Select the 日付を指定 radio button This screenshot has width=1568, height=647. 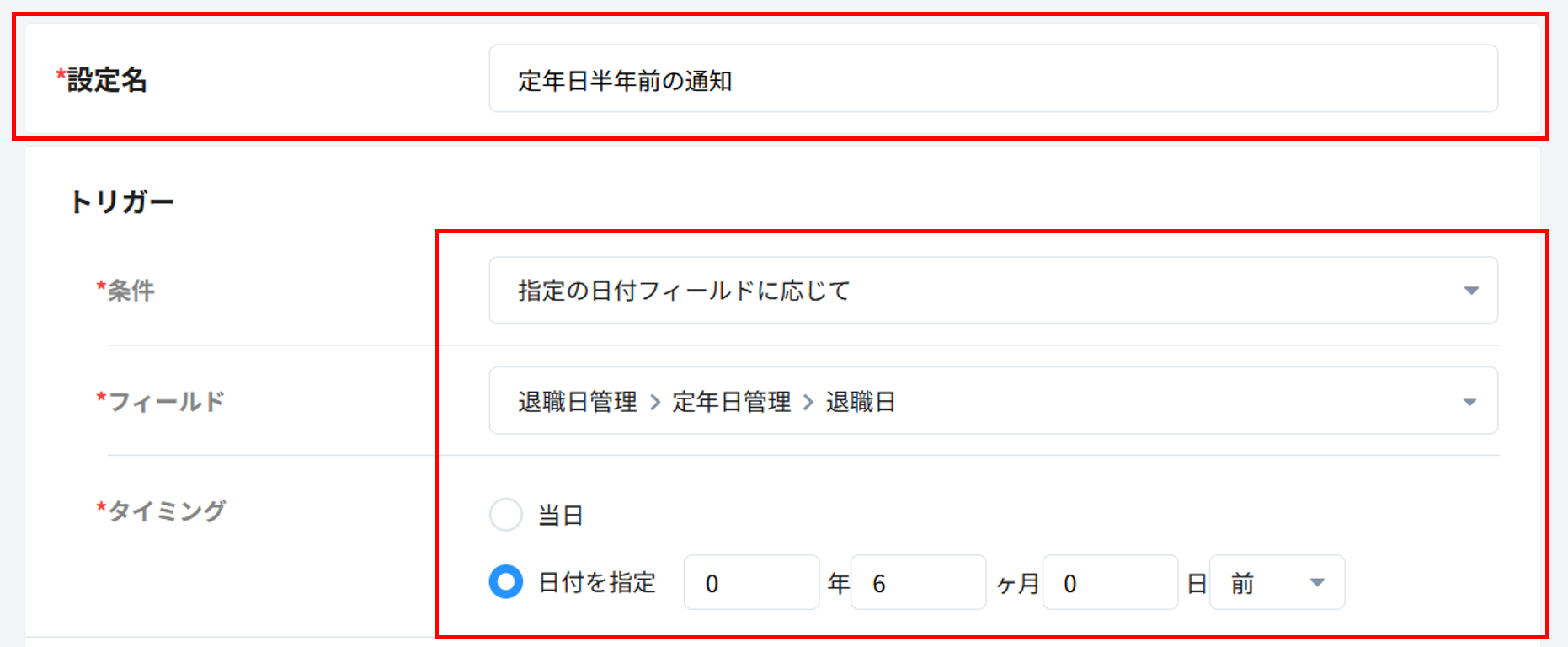point(506,582)
